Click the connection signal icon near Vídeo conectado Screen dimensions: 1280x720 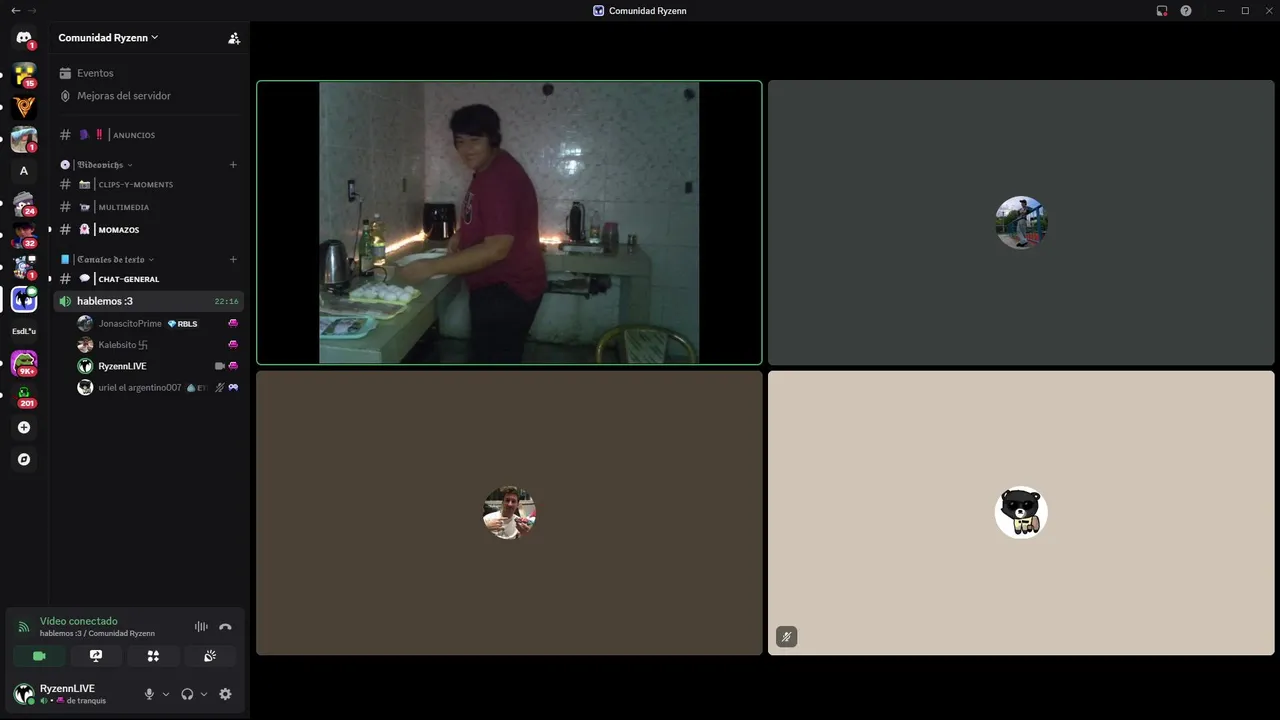pyautogui.click(x=24, y=627)
